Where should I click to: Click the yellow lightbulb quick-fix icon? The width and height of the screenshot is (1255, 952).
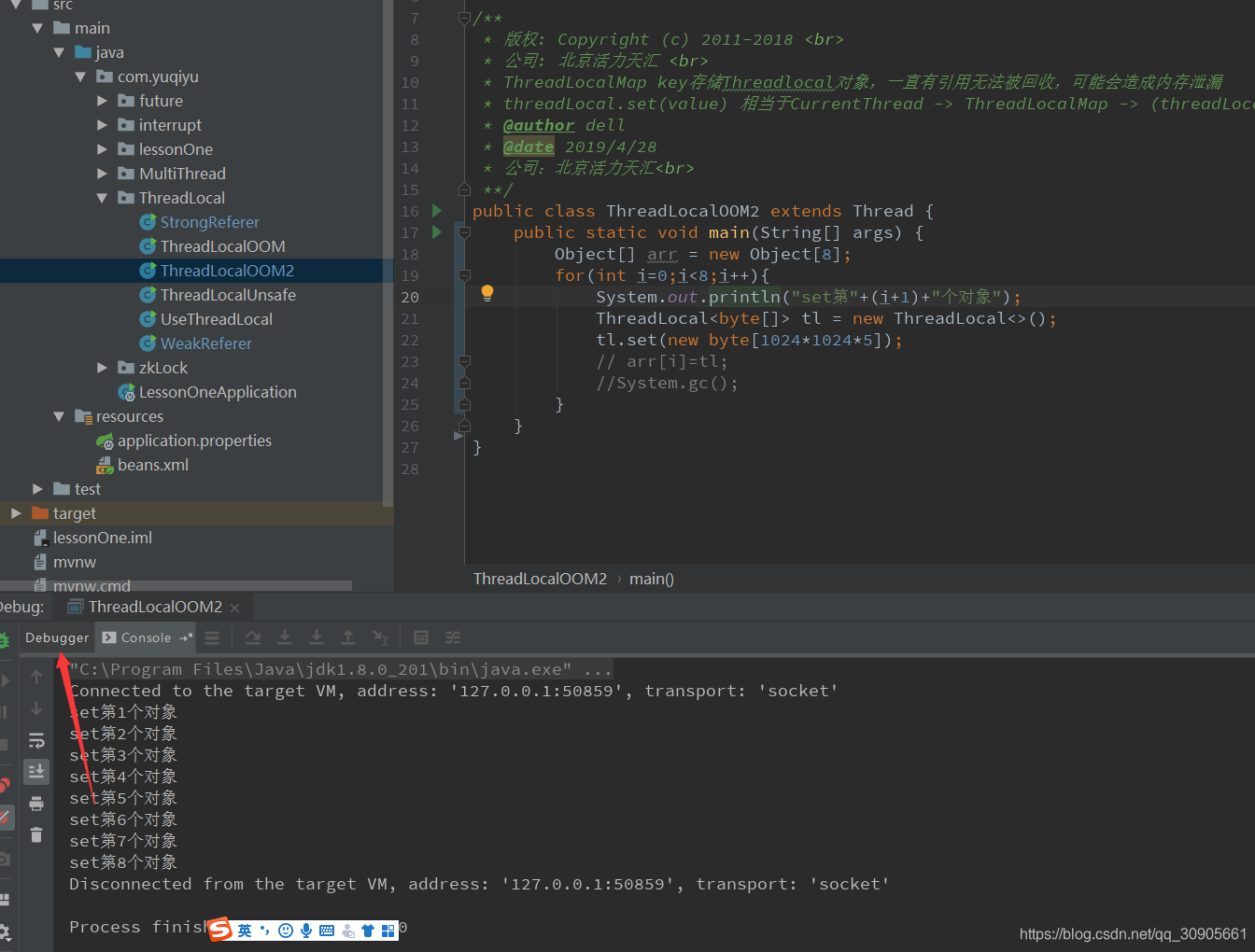(x=486, y=293)
